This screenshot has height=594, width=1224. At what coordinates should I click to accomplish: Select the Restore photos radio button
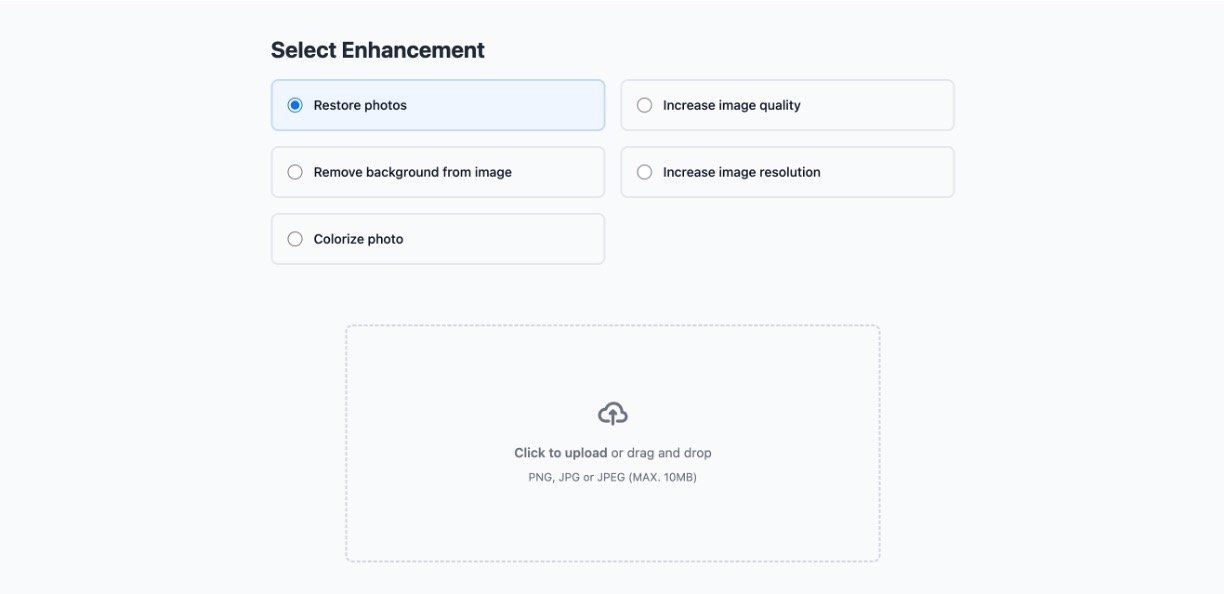[295, 105]
